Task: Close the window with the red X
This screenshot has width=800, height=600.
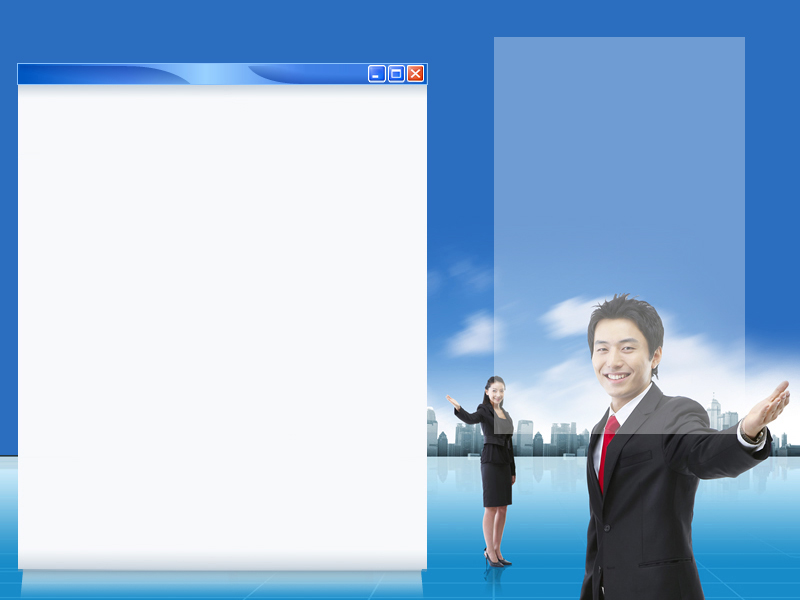Action: click(x=415, y=74)
